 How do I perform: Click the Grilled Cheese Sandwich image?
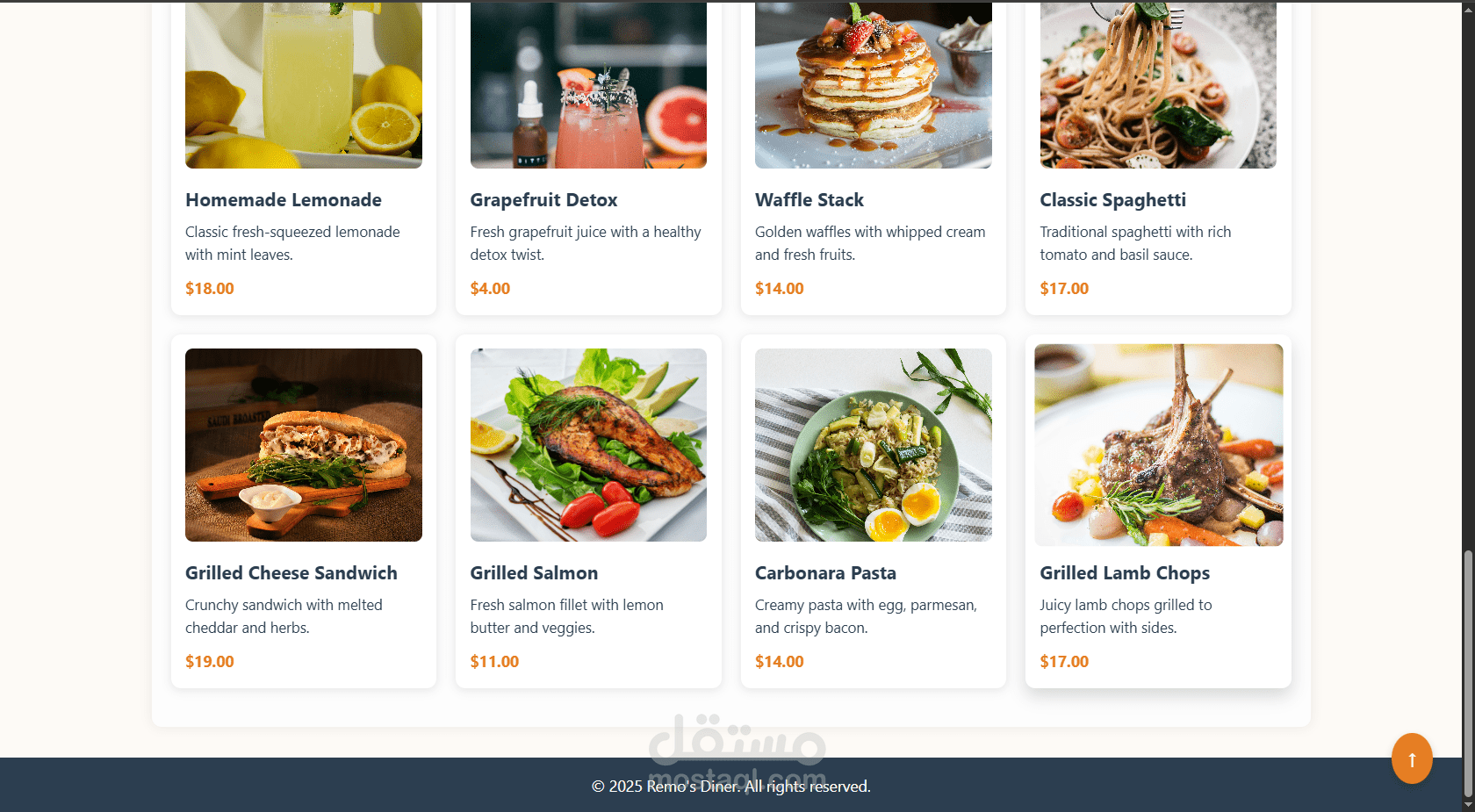click(x=304, y=445)
